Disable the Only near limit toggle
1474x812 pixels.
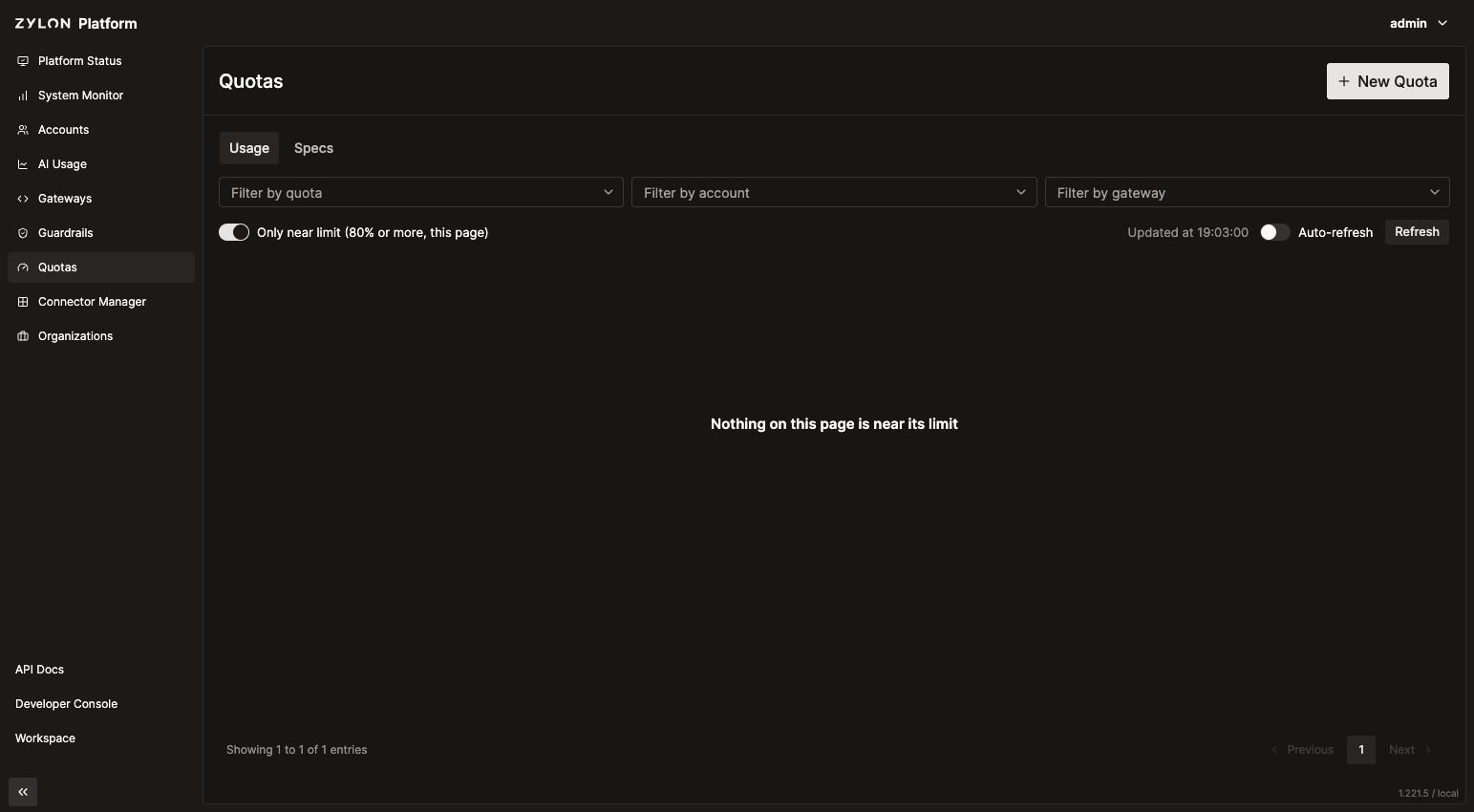(x=234, y=232)
